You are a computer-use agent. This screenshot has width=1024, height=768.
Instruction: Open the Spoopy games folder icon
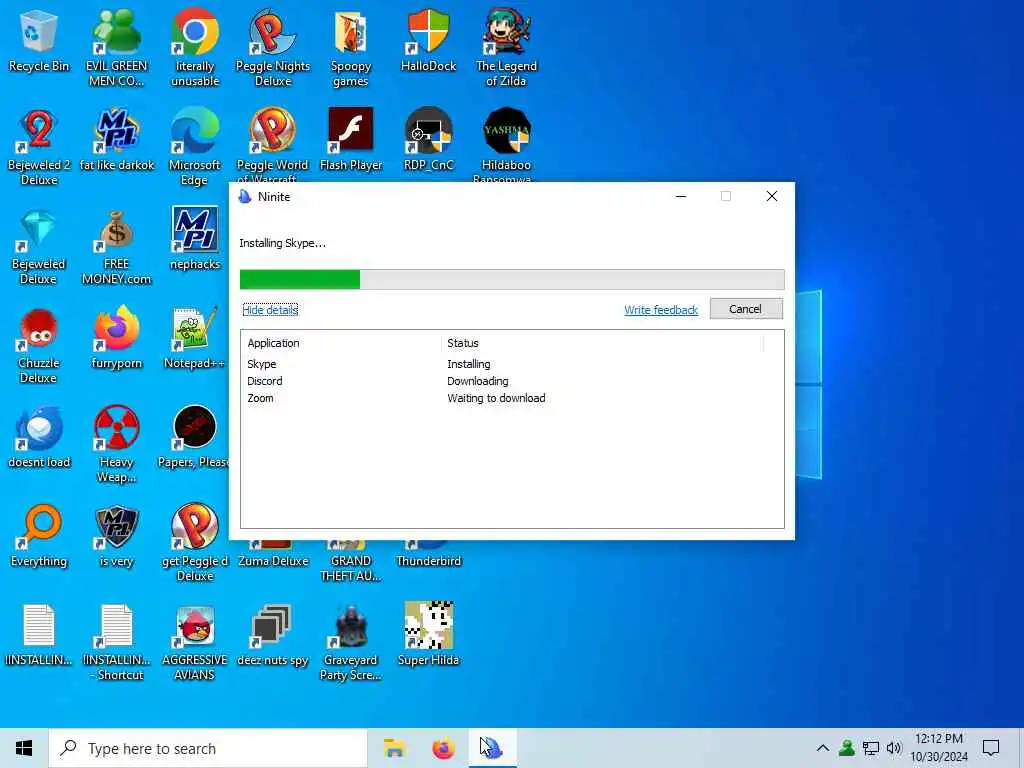point(351,47)
